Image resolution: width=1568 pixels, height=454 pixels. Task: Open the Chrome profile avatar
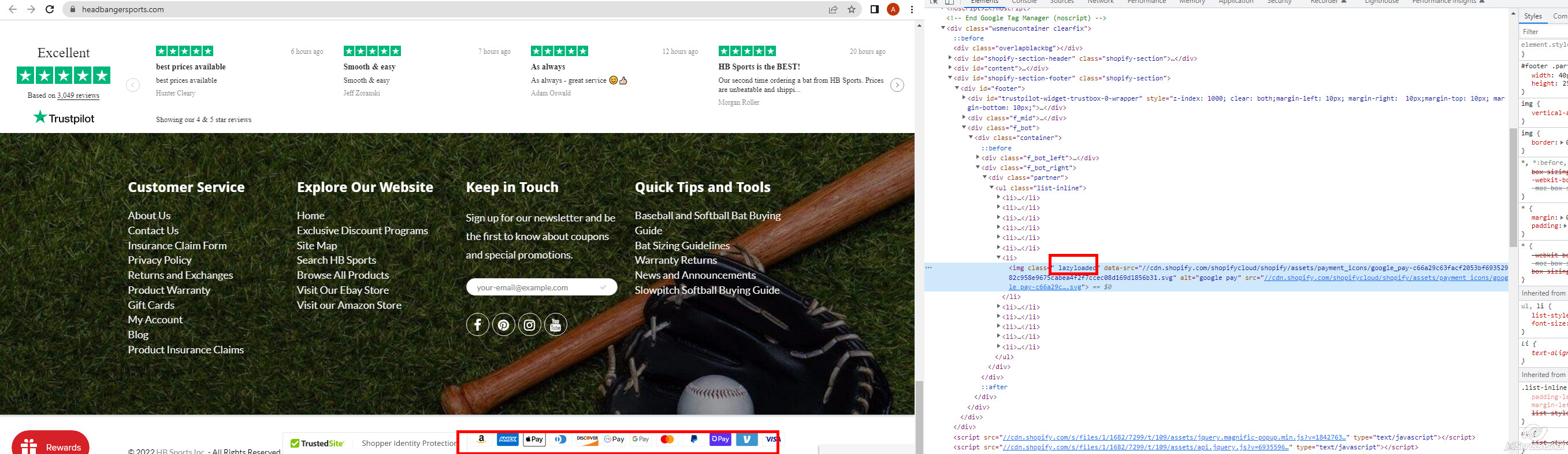click(x=893, y=9)
